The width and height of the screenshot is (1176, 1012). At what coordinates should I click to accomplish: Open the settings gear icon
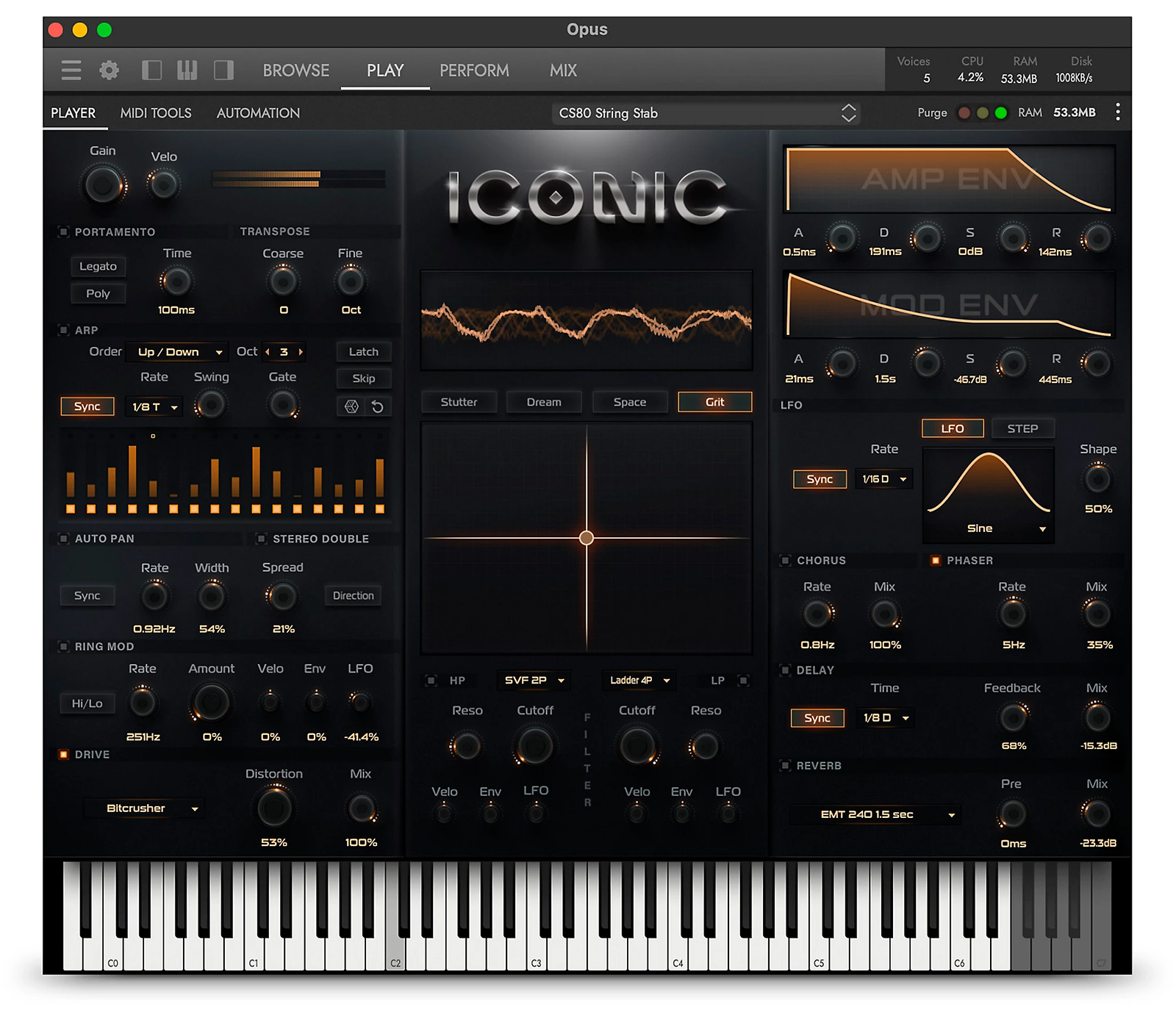(109, 71)
